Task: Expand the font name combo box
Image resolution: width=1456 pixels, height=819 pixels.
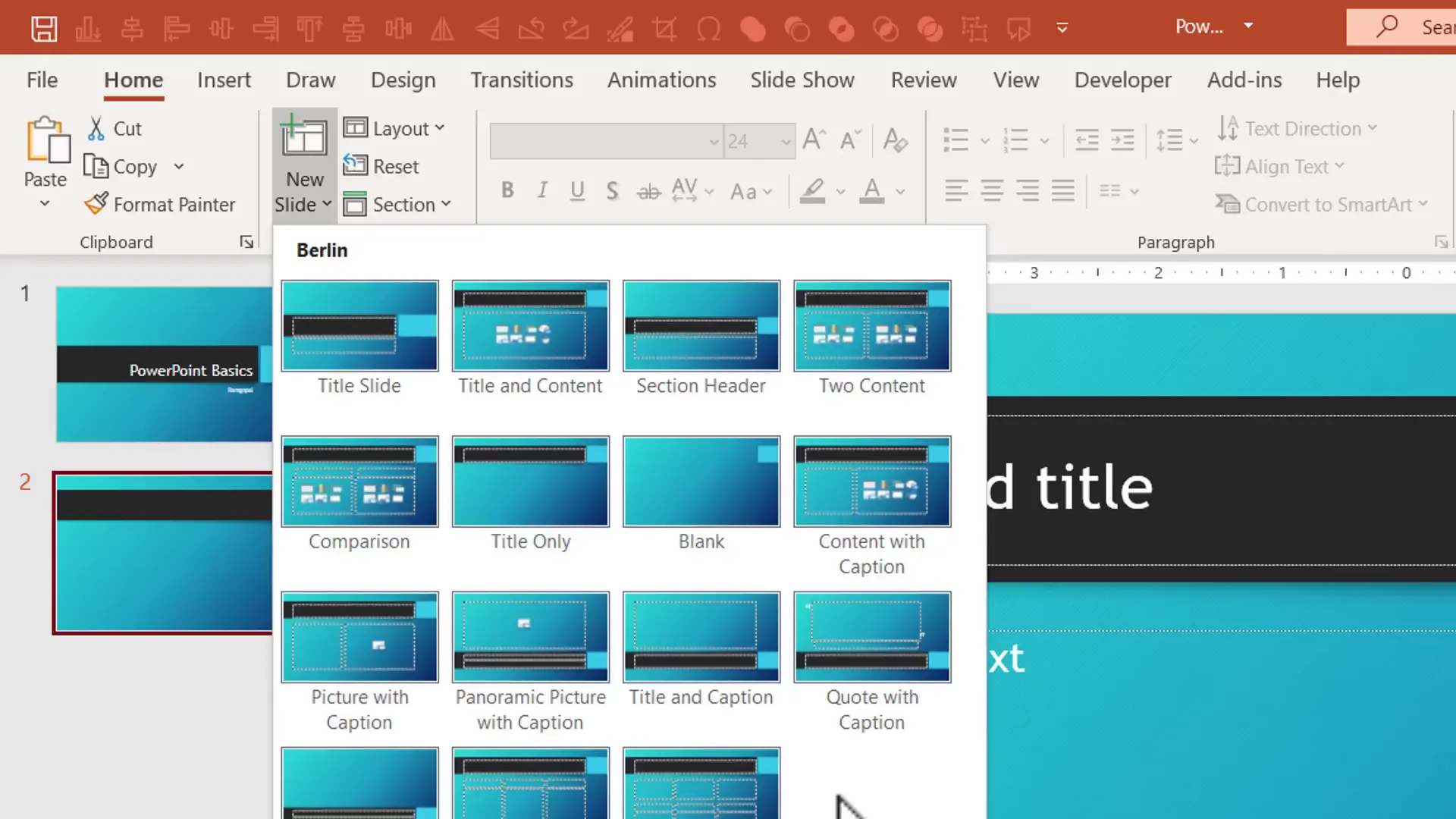Action: [x=713, y=141]
